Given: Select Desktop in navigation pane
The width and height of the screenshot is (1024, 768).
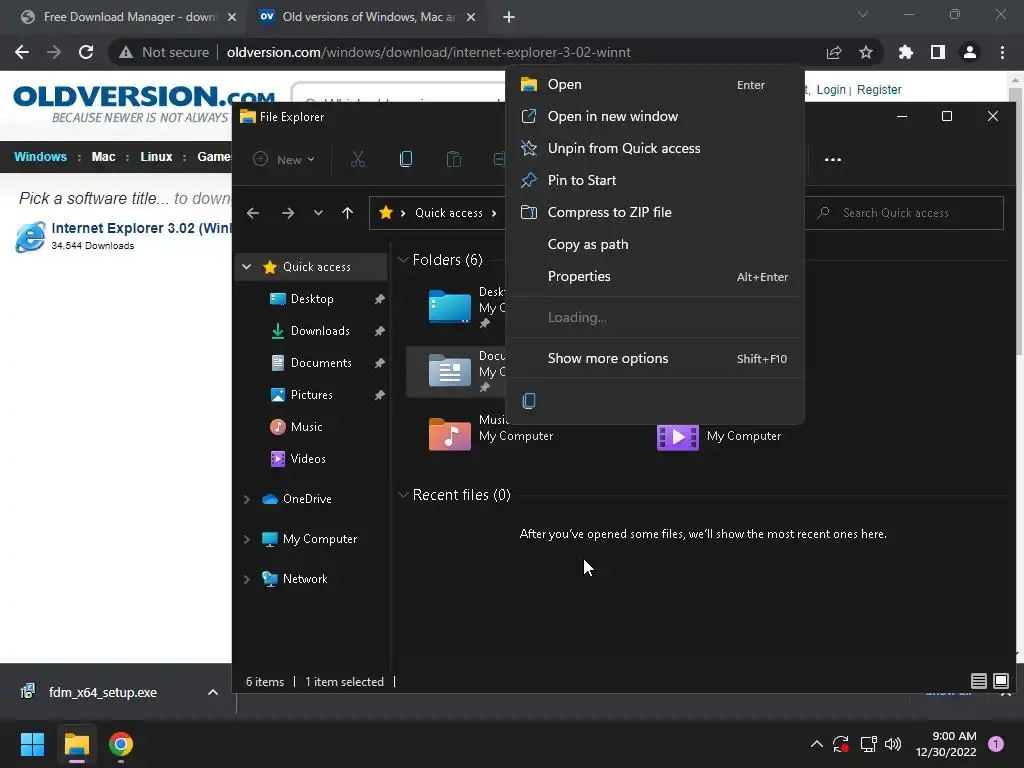Looking at the screenshot, I should click(x=313, y=298).
